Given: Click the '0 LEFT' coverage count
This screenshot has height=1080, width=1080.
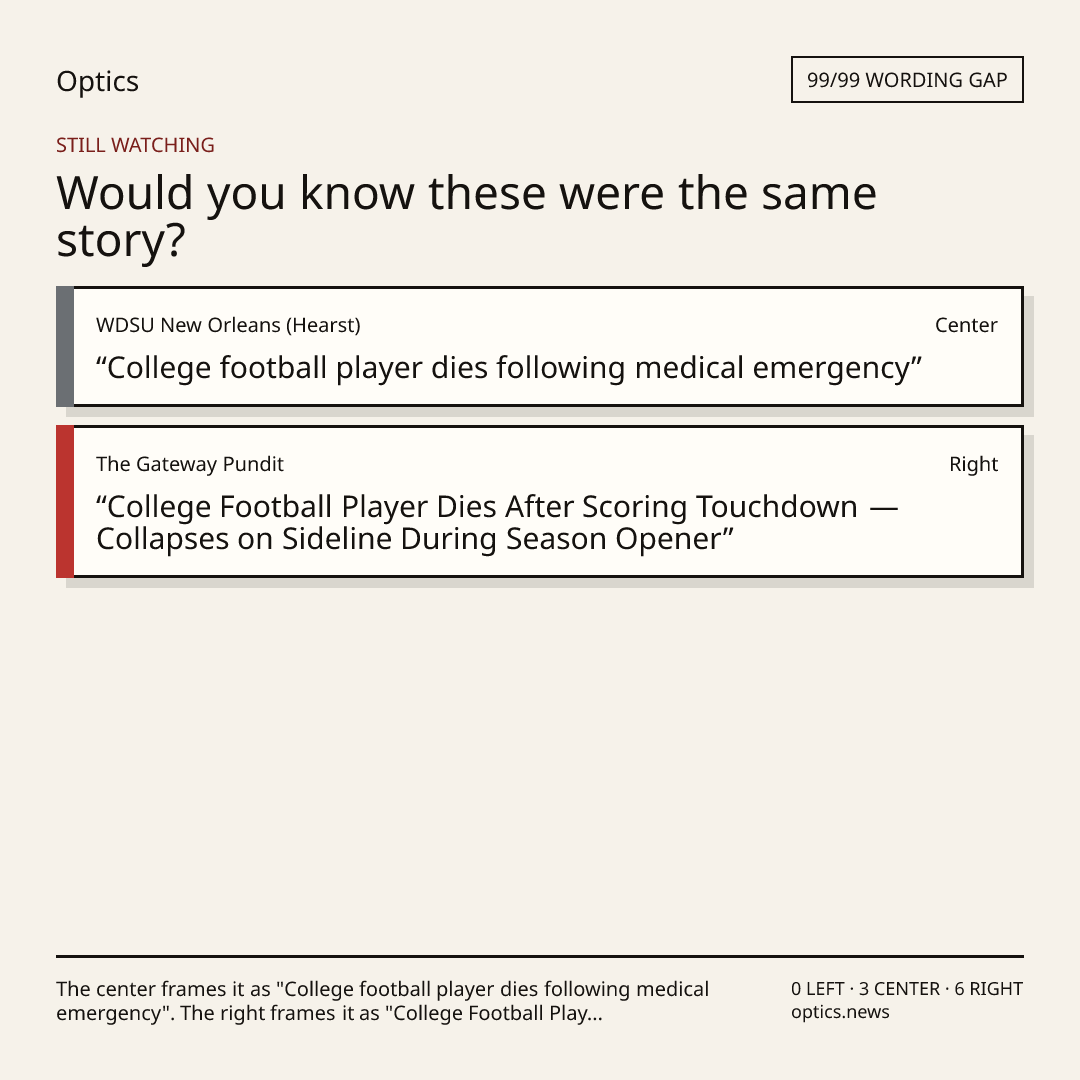Looking at the screenshot, I should 818,989.
